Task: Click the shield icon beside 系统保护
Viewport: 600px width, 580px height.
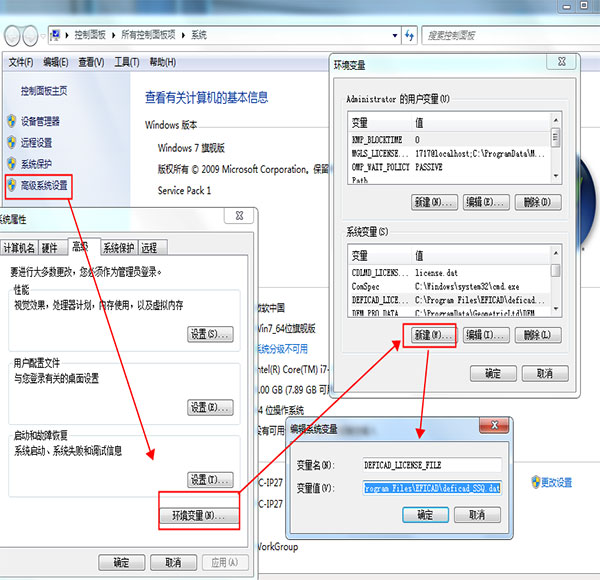Action: 12,163
